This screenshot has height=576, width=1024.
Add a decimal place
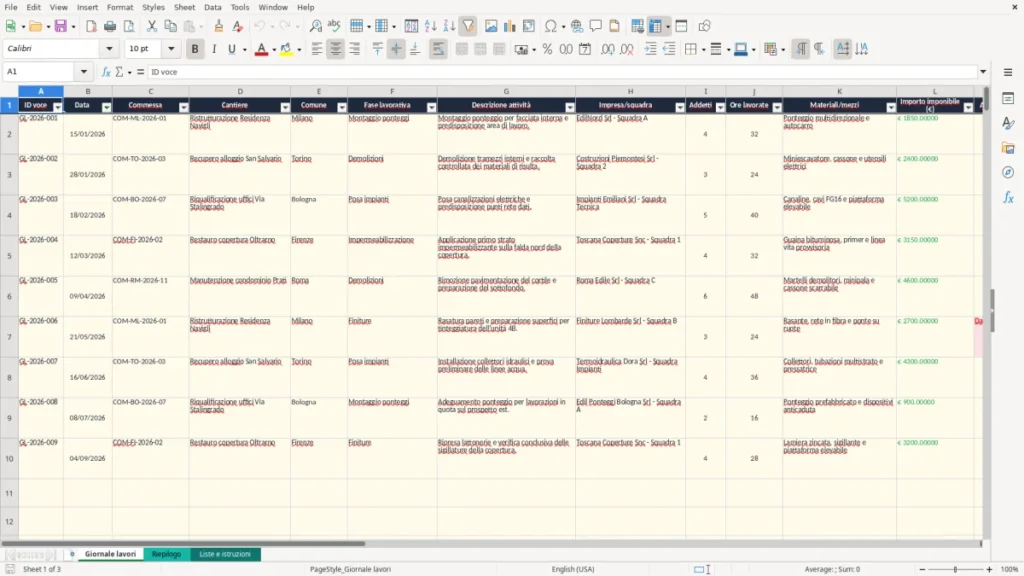(608, 49)
